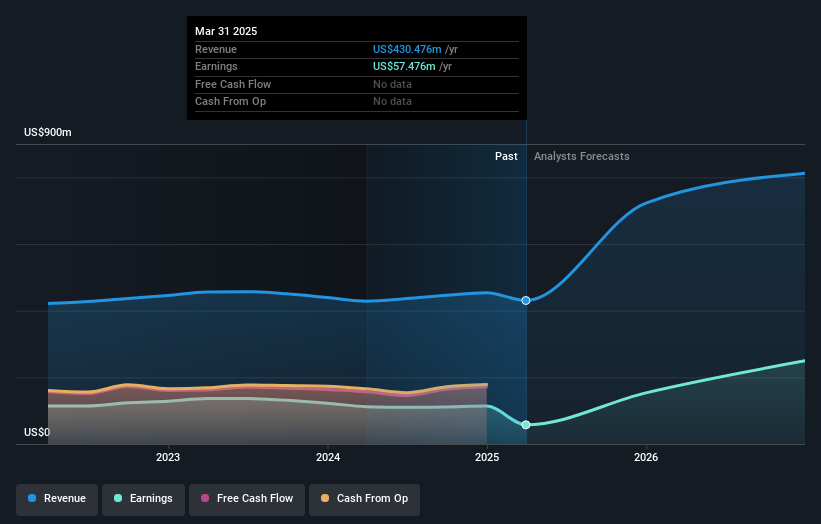Toggle the Free Cash Flow legend series

pos(247,499)
